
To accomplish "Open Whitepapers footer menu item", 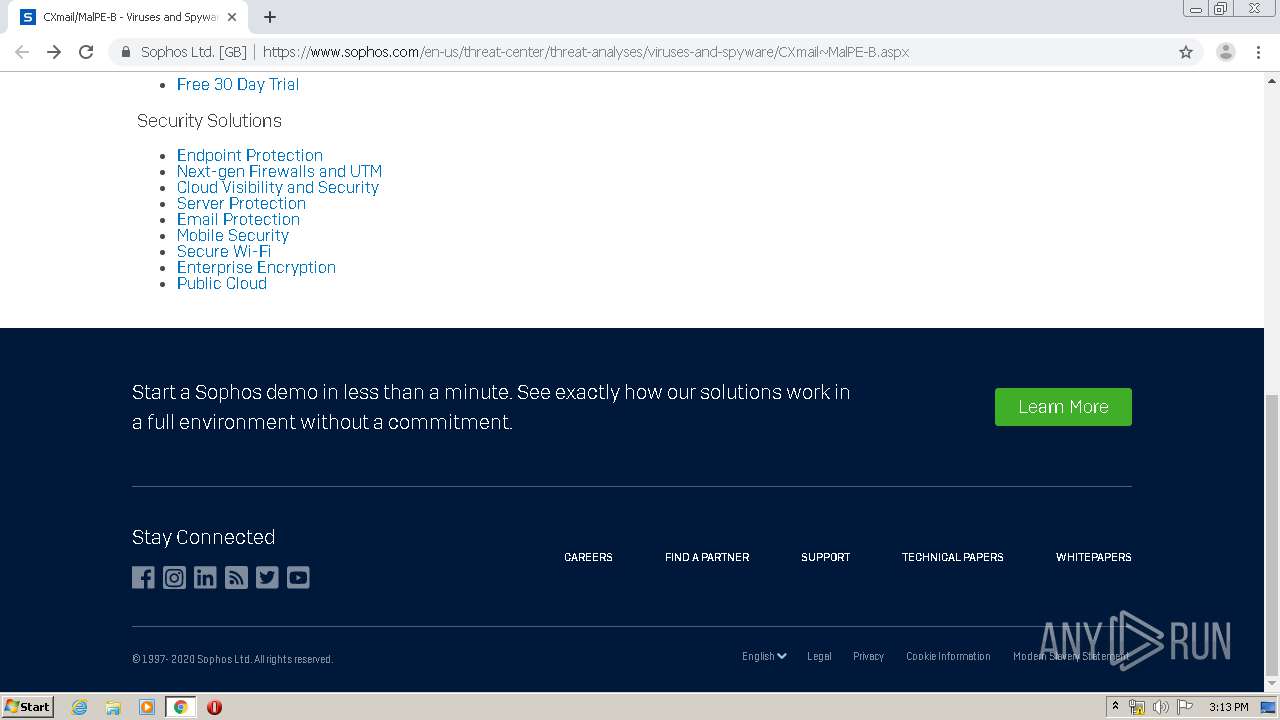I will 1094,557.
